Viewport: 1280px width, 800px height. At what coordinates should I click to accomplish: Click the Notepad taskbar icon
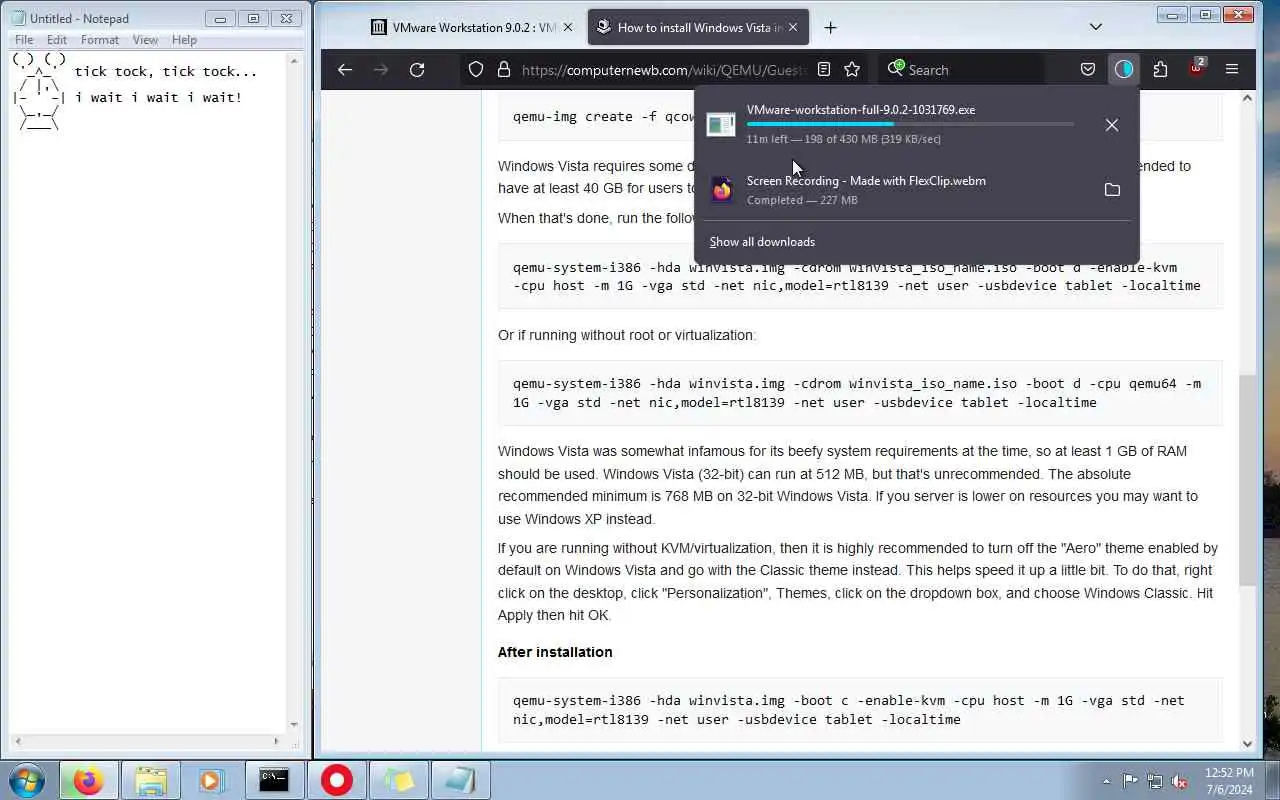click(460, 780)
